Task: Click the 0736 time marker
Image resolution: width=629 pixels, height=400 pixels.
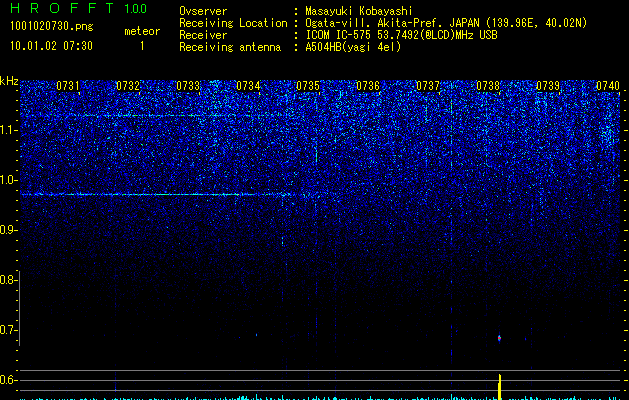Action: tap(368, 86)
